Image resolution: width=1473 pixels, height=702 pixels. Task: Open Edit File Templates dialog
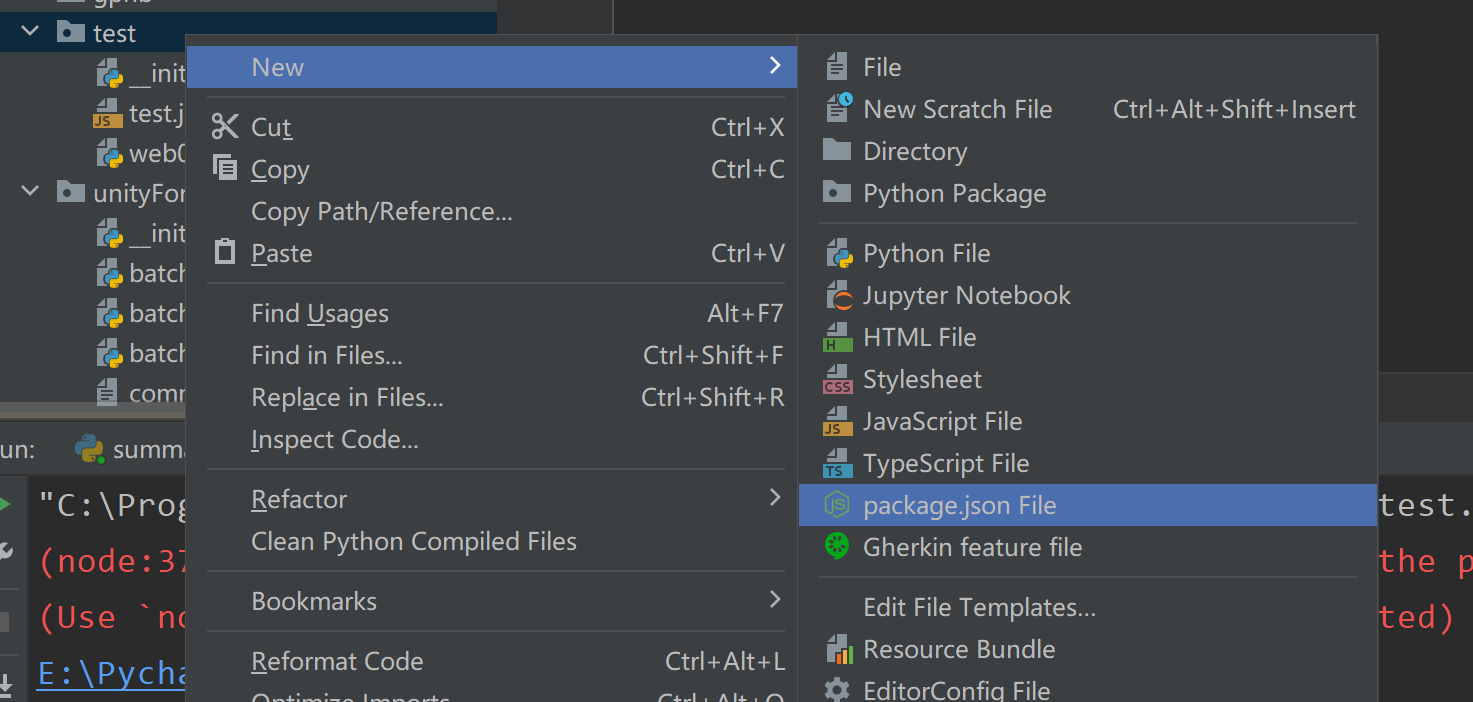[x=979, y=608]
